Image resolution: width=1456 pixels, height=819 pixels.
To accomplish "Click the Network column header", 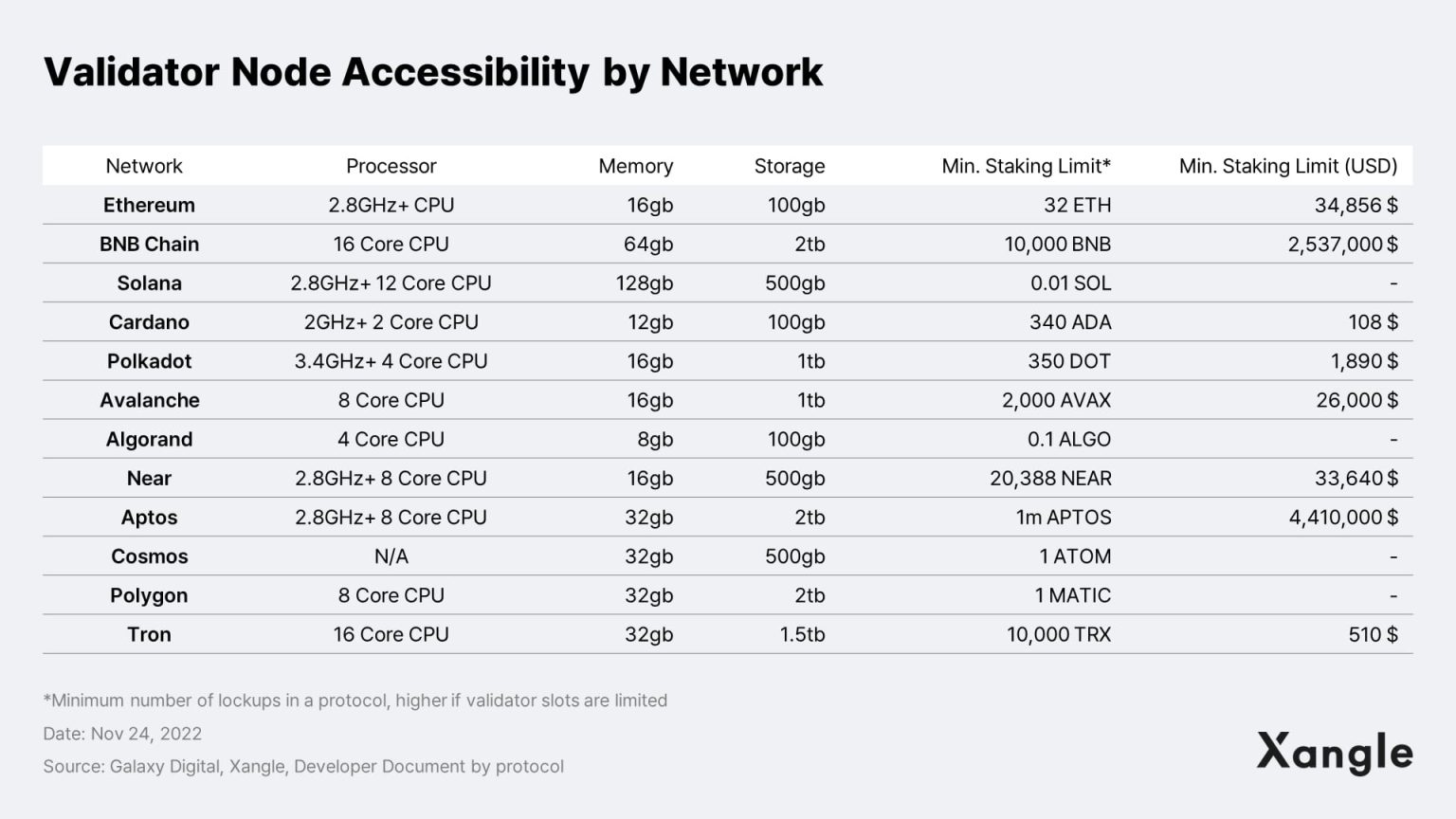I will 144,166.
